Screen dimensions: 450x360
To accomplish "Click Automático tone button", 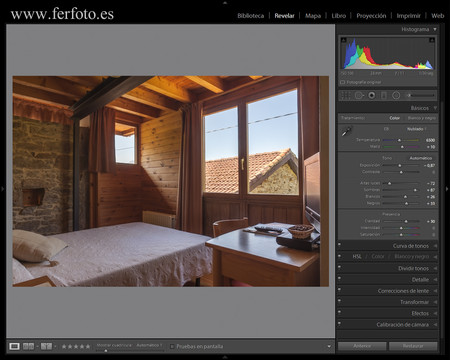I will (x=421, y=158).
